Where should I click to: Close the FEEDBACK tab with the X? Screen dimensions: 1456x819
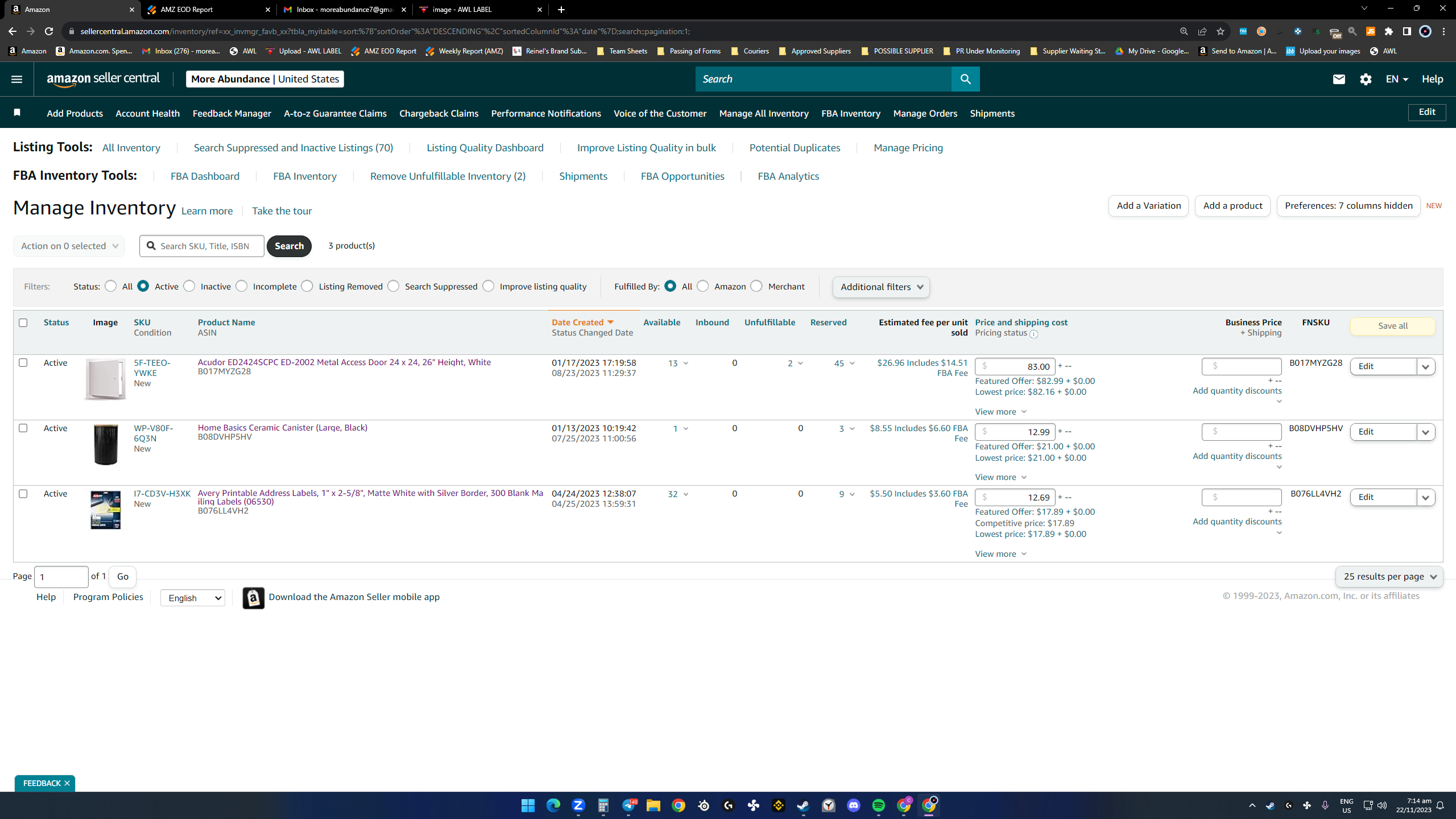tap(67, 783)
